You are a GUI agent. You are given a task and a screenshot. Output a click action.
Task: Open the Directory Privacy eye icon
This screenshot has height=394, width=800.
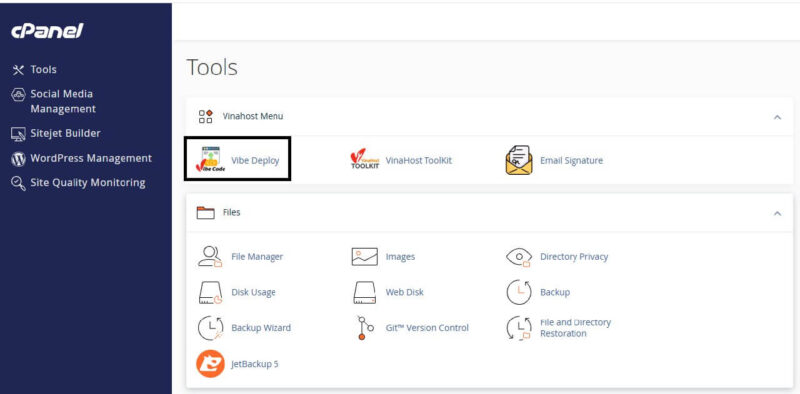click(x=519, y=257)
